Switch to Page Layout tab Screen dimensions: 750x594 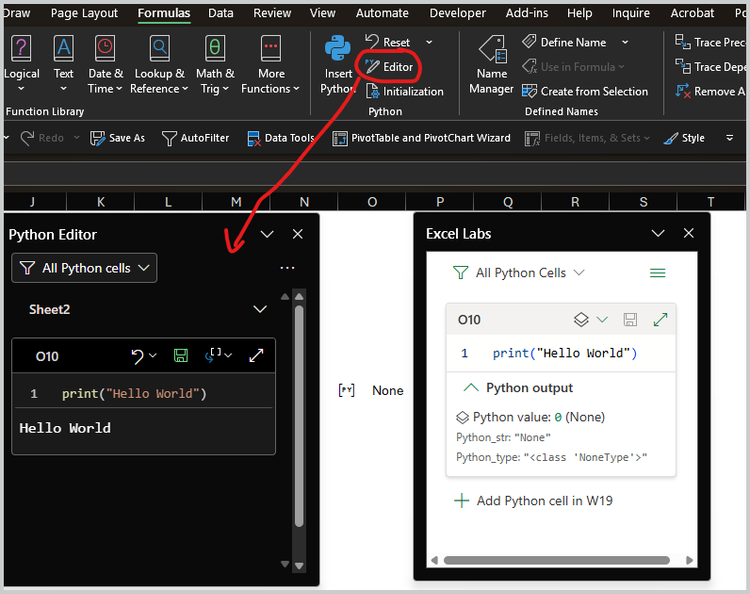click(84, 13)
